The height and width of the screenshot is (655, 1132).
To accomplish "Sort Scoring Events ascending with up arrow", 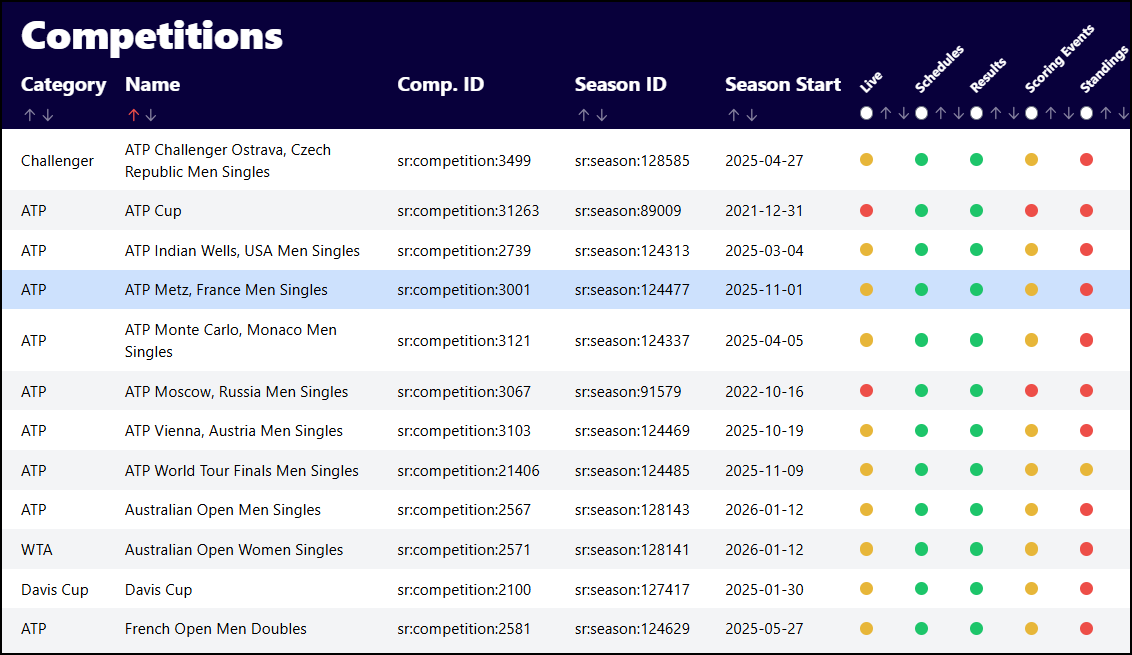I will (x=1050, y=113).
